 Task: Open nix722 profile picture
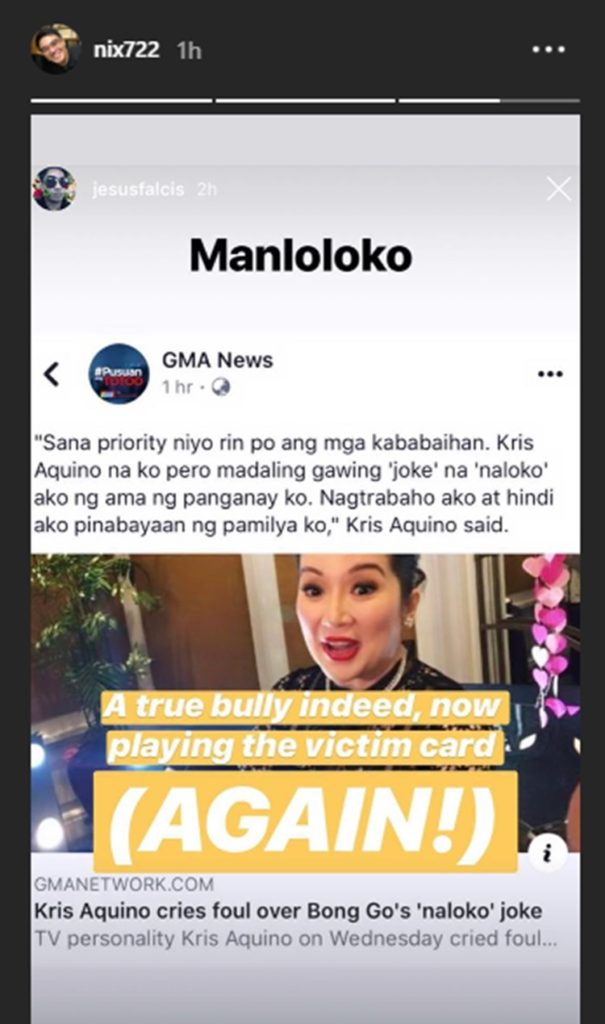(x=56, y=49)
